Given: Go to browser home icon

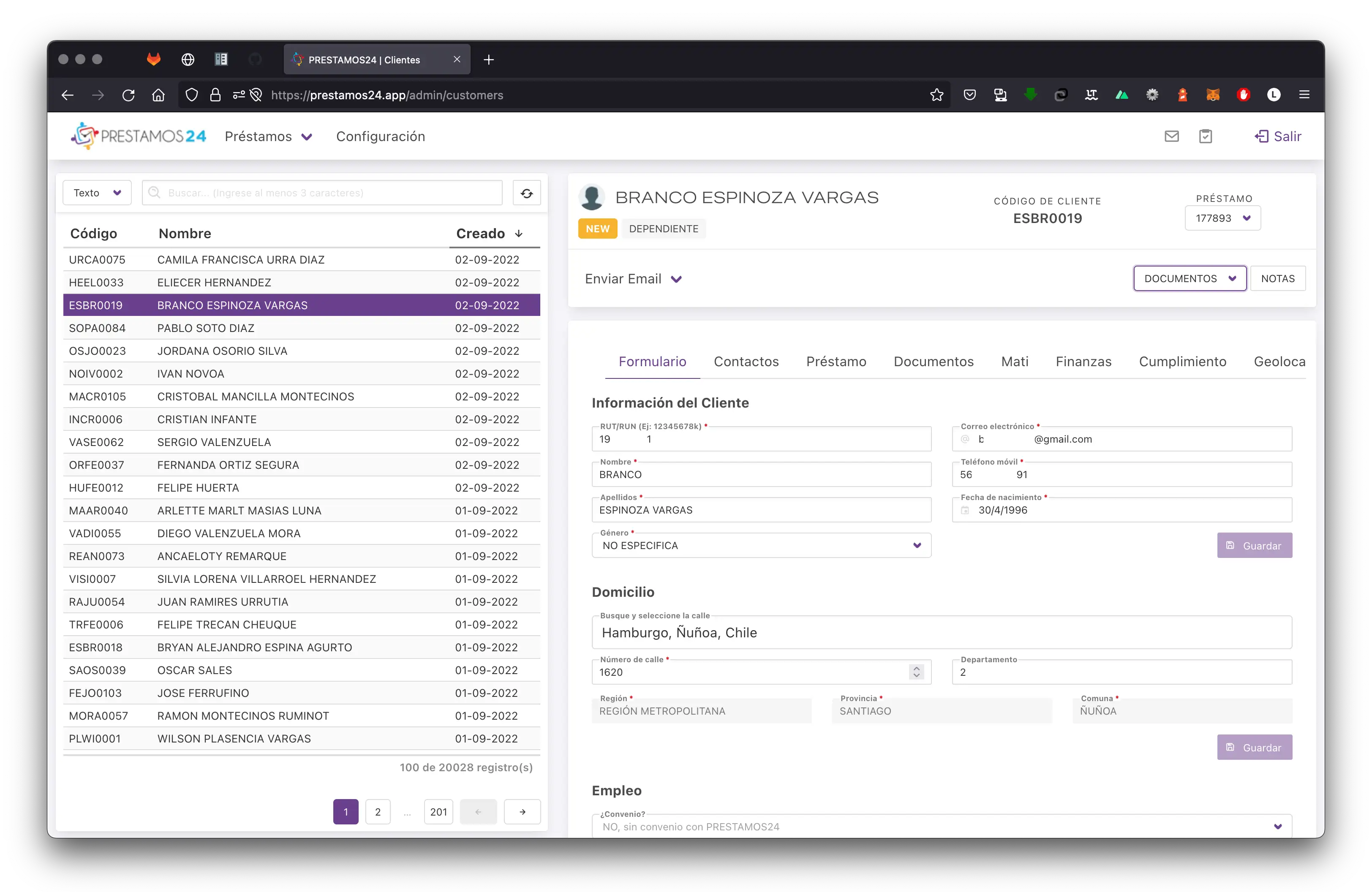Looking at the screenshot, I should [x=158, y=95].
